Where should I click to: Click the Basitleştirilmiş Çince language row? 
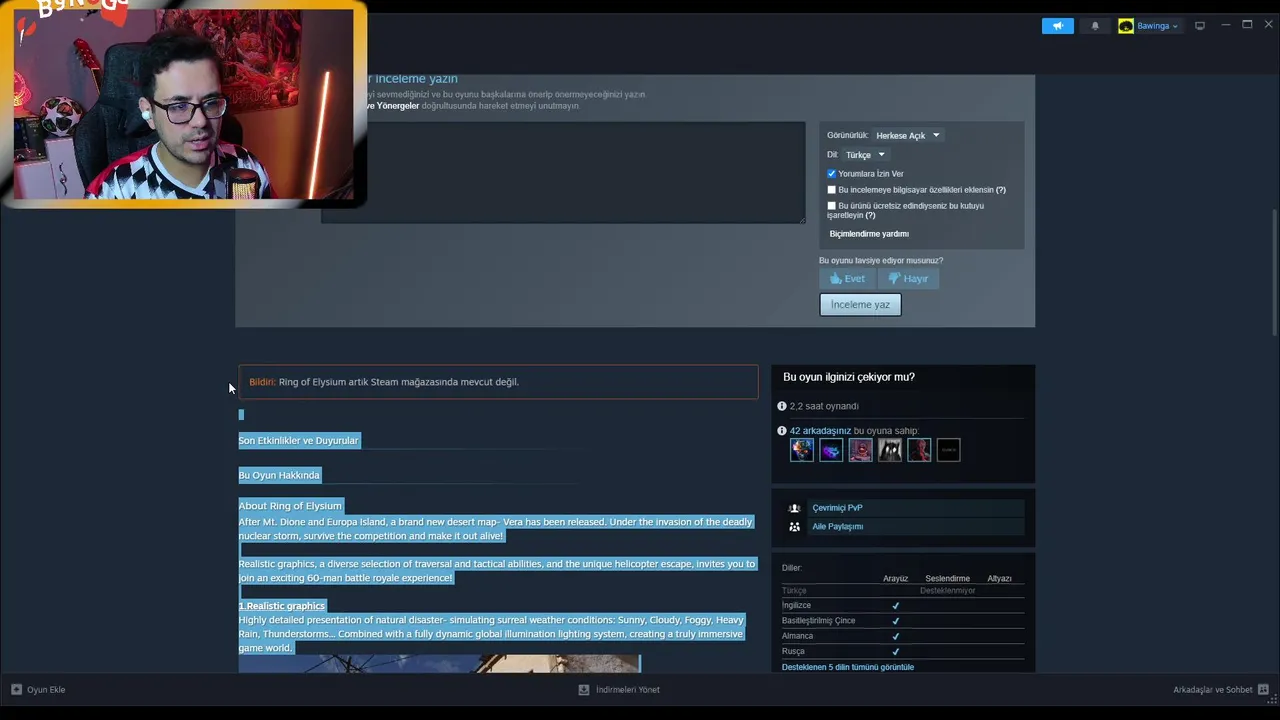coord(902,621)
